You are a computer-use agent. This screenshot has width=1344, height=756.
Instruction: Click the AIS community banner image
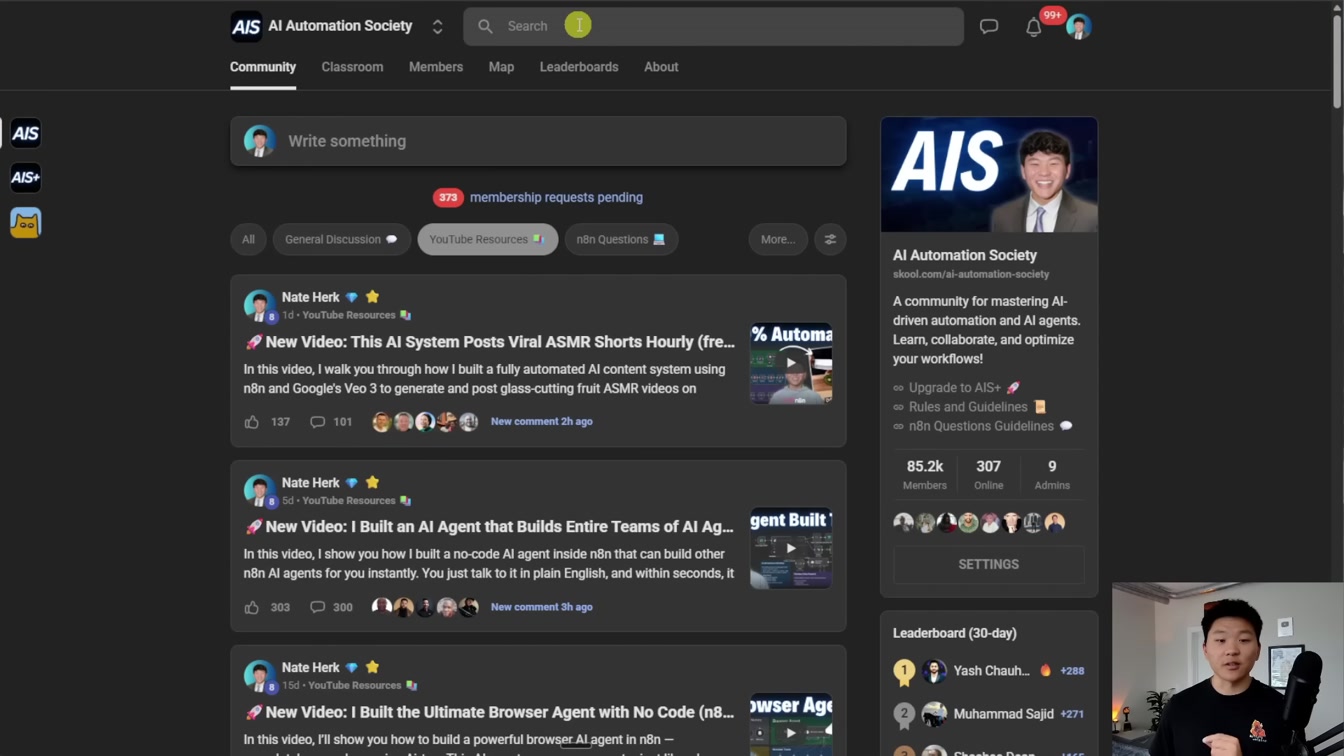point(989,175)
